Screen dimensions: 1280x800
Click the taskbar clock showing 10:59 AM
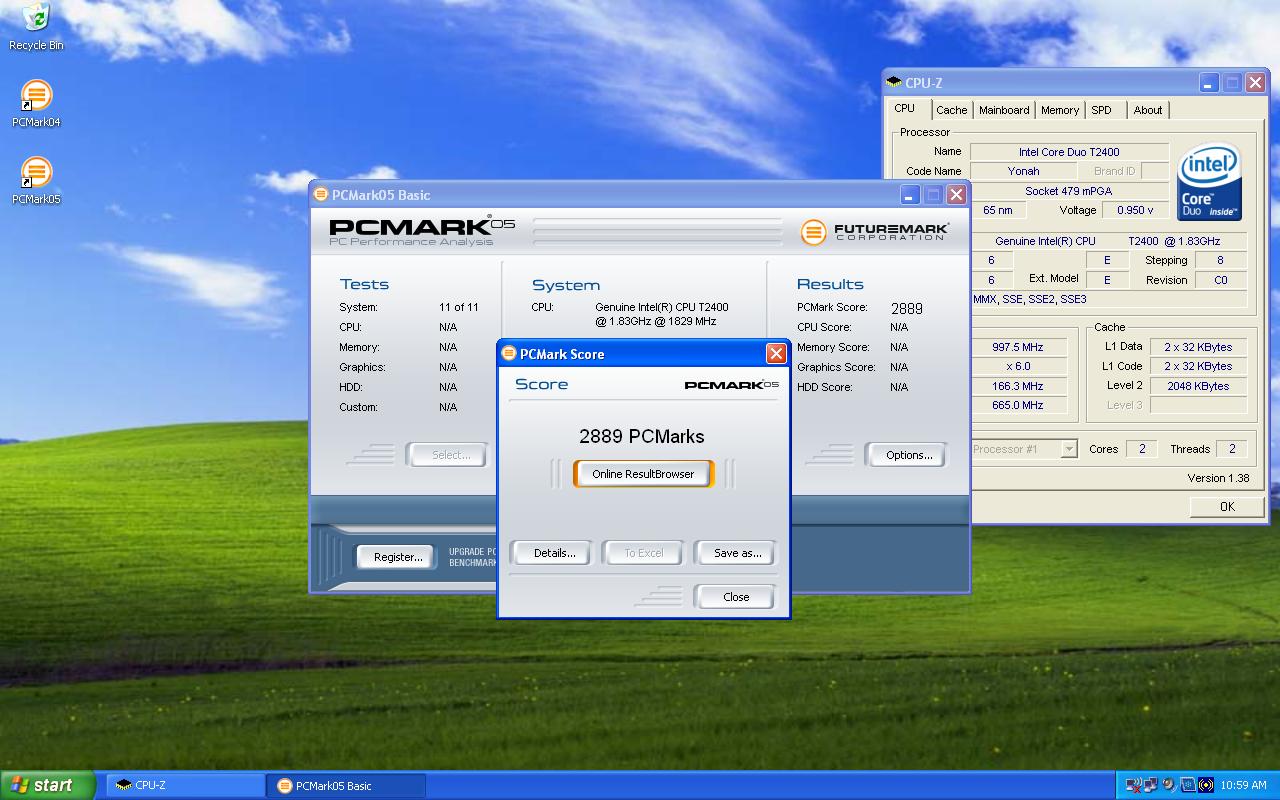click(x=1244, y=785)
